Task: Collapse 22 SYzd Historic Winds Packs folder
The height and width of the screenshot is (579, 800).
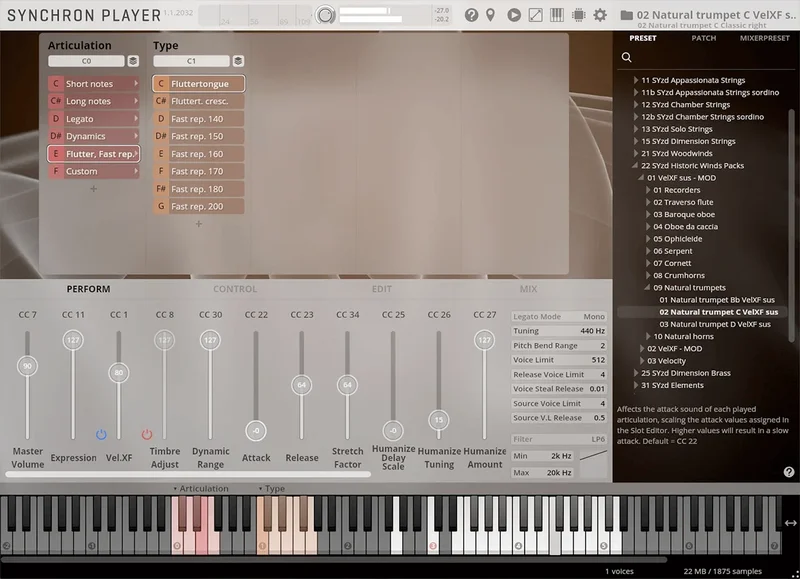Action: [635, 165]
